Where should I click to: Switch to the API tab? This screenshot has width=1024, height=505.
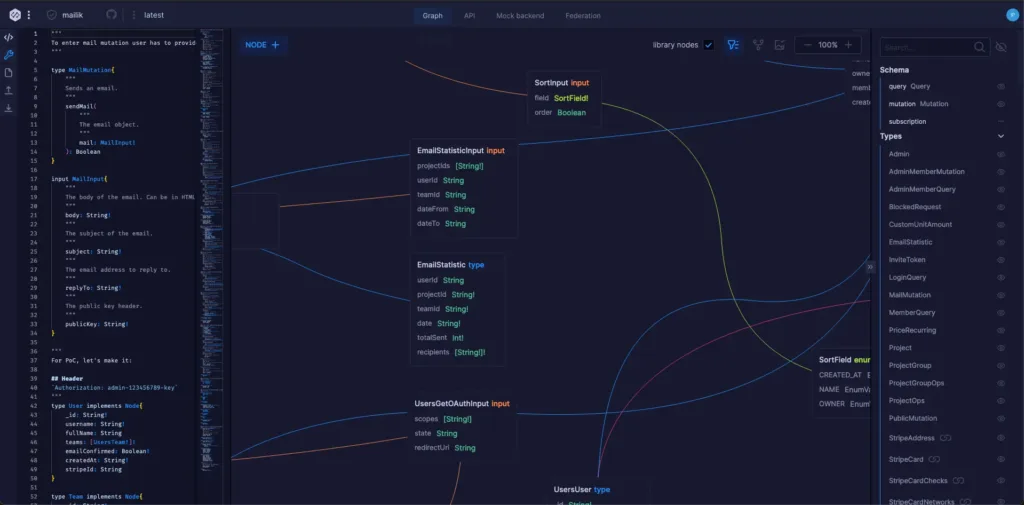(470, 16)
